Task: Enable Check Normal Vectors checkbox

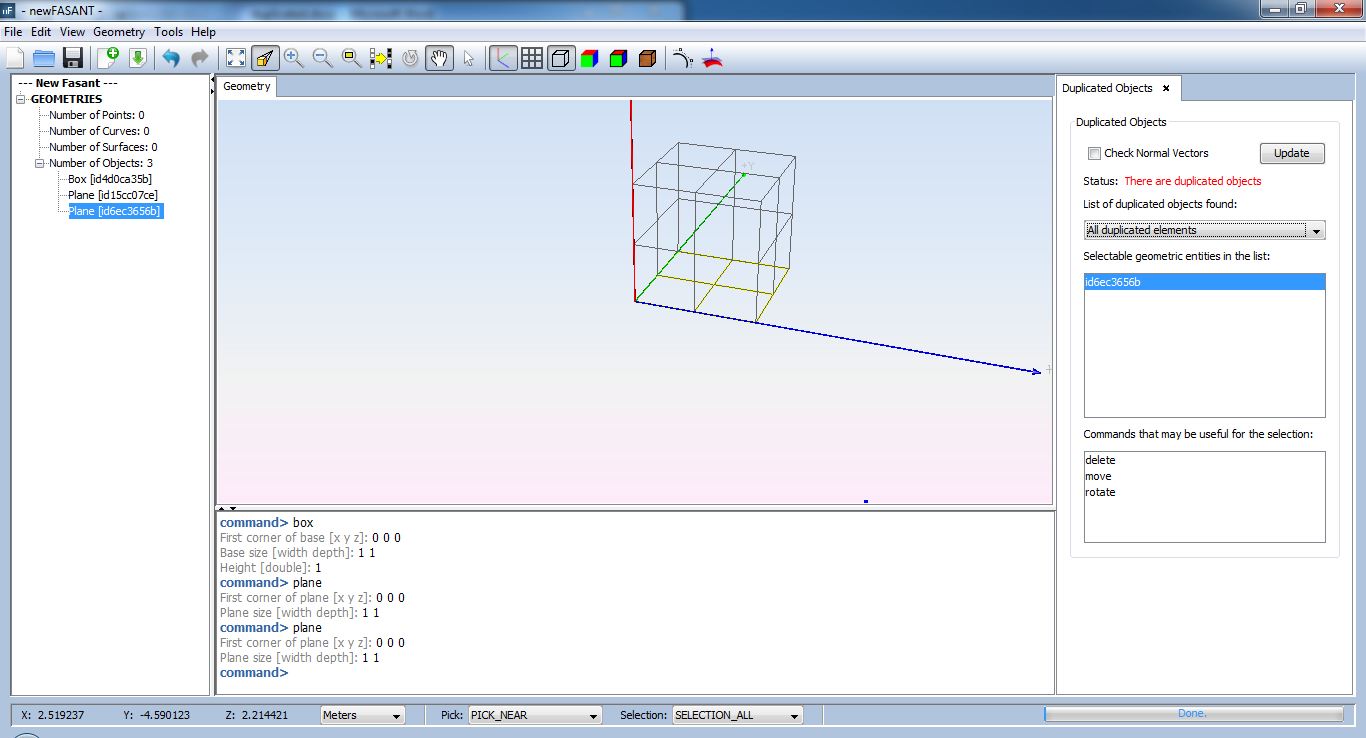Action: [x=1094, y=154]
